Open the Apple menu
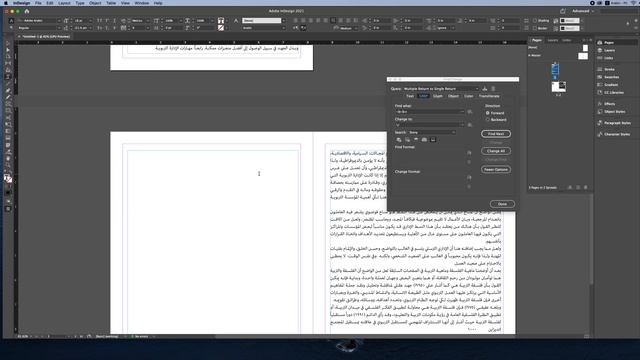 tap(6, 3)
